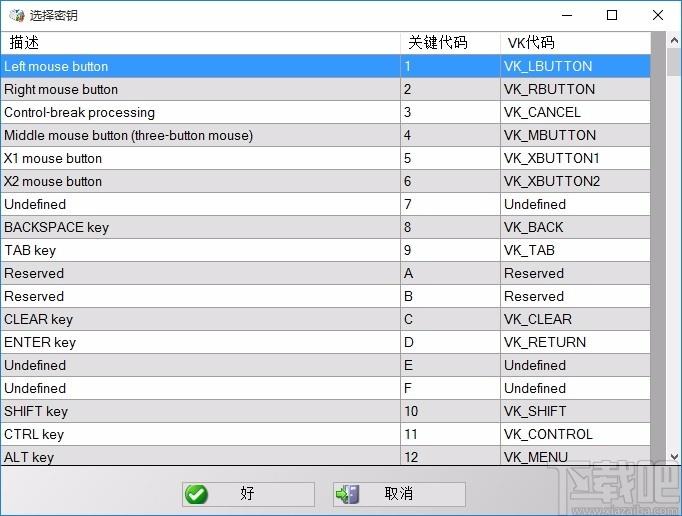Select the ENTER key row
This screenshot has height=516, width=682.
[326, 342]
